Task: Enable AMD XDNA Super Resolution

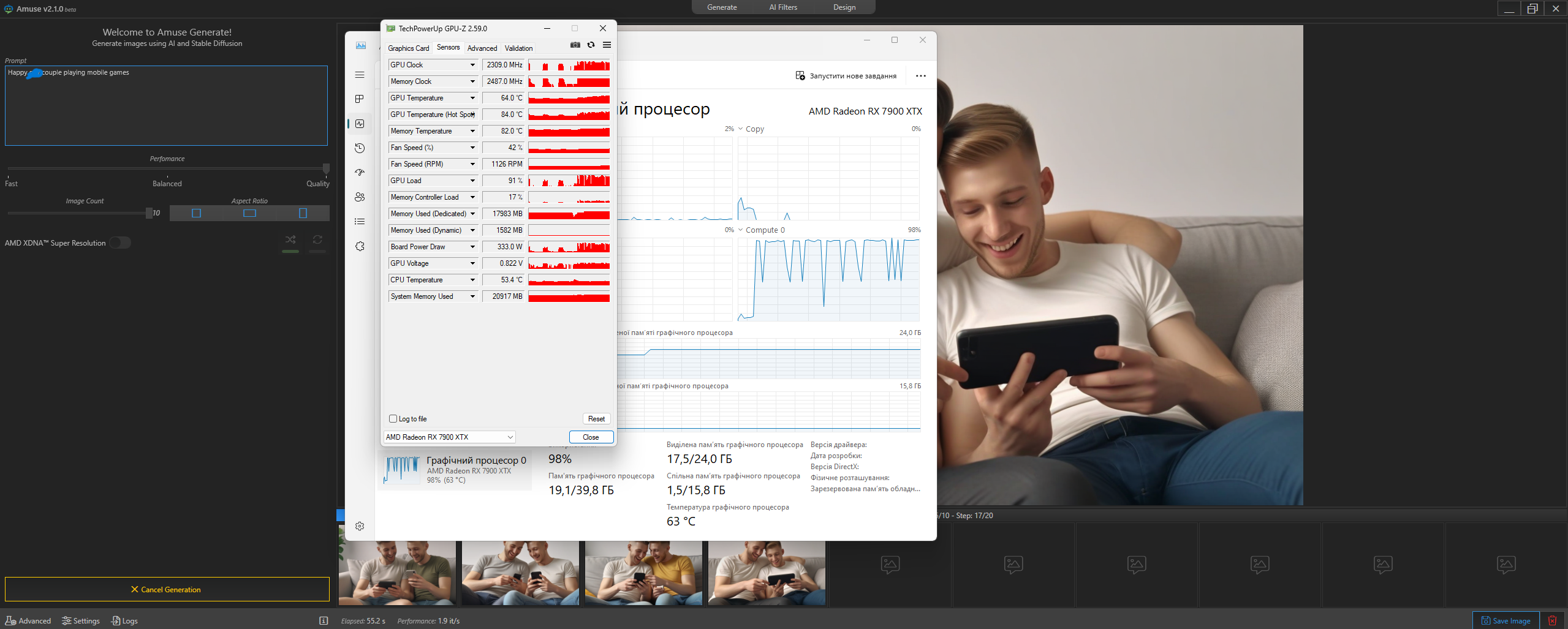Action: [120, 243]
